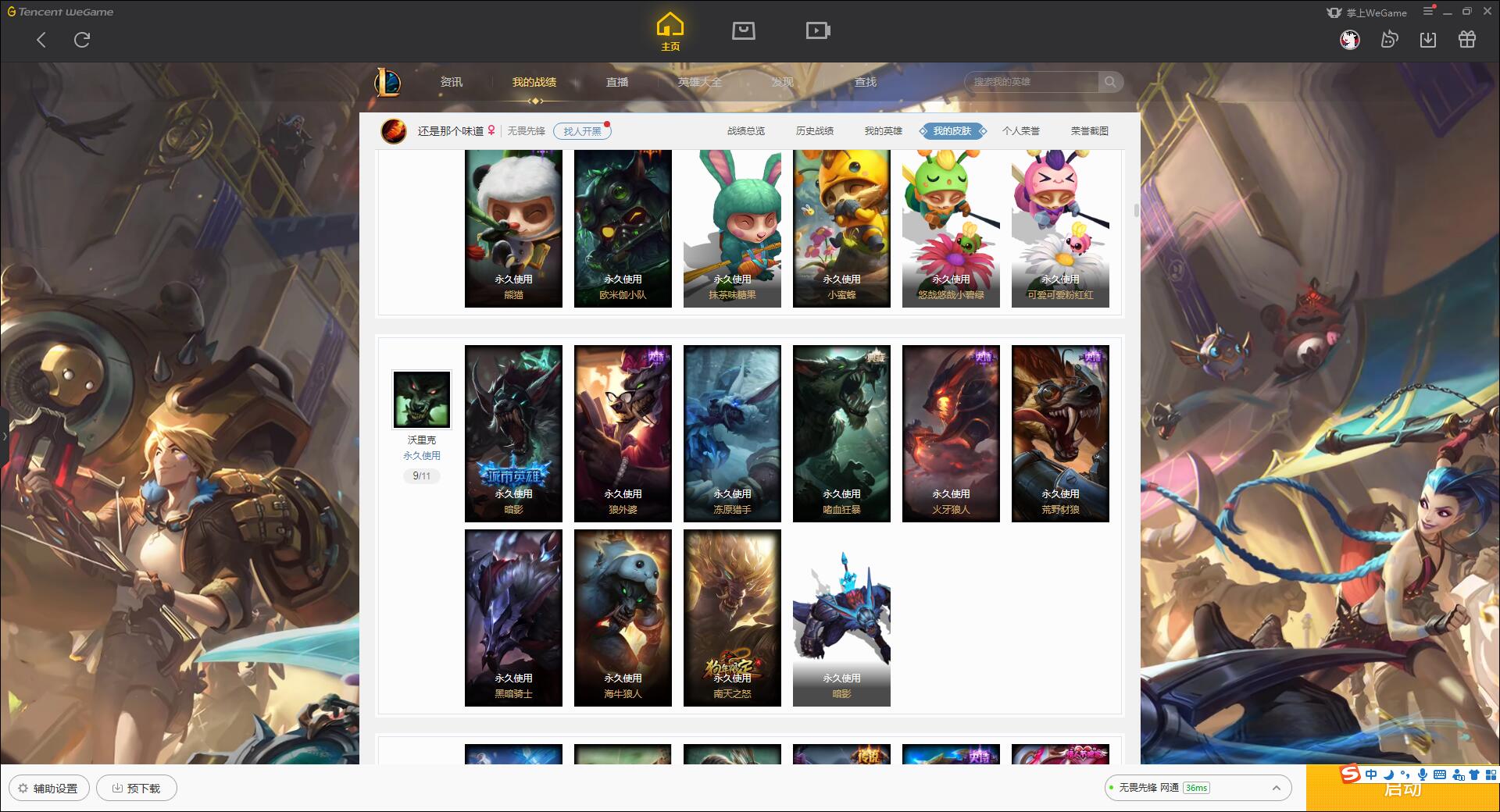Open the 直播 tab
Viewport: 1500px width, 812px height.
click(617, 82)
